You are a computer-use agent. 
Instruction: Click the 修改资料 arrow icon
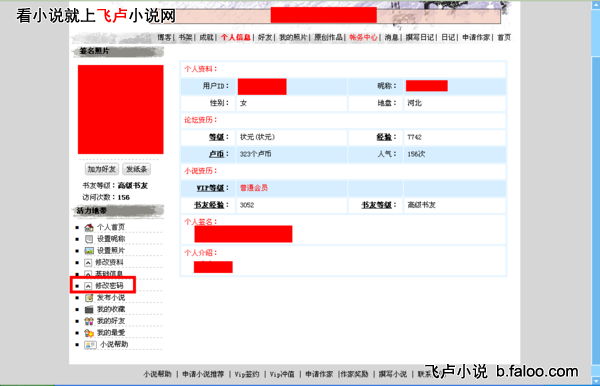[x=88, y=262]
